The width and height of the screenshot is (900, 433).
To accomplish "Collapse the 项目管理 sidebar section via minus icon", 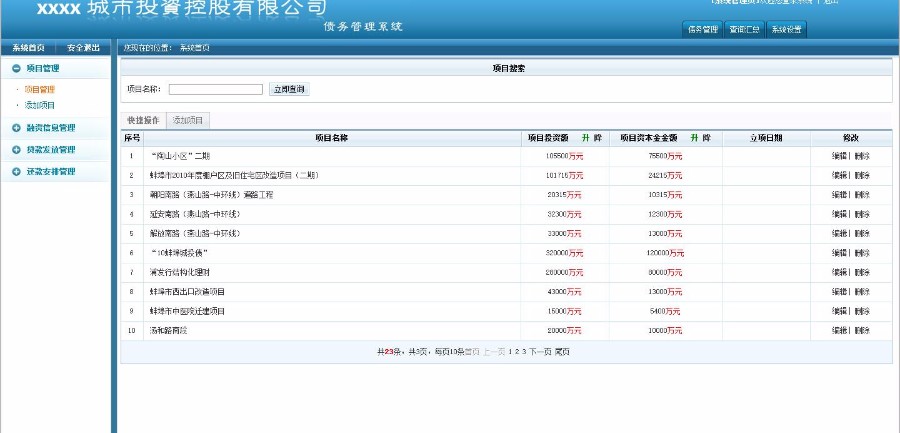I will tap(16, 68).
